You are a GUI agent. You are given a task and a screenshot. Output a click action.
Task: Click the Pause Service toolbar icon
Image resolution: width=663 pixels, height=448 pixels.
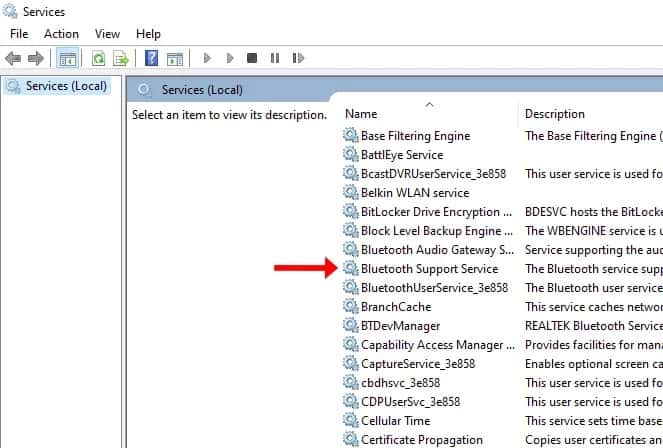[275, 58]
